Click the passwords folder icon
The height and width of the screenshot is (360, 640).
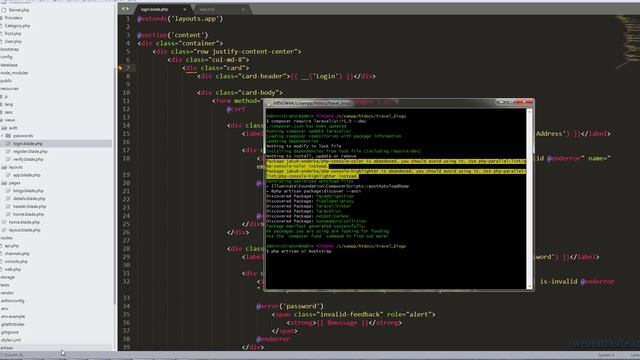(x=8, y=136)
